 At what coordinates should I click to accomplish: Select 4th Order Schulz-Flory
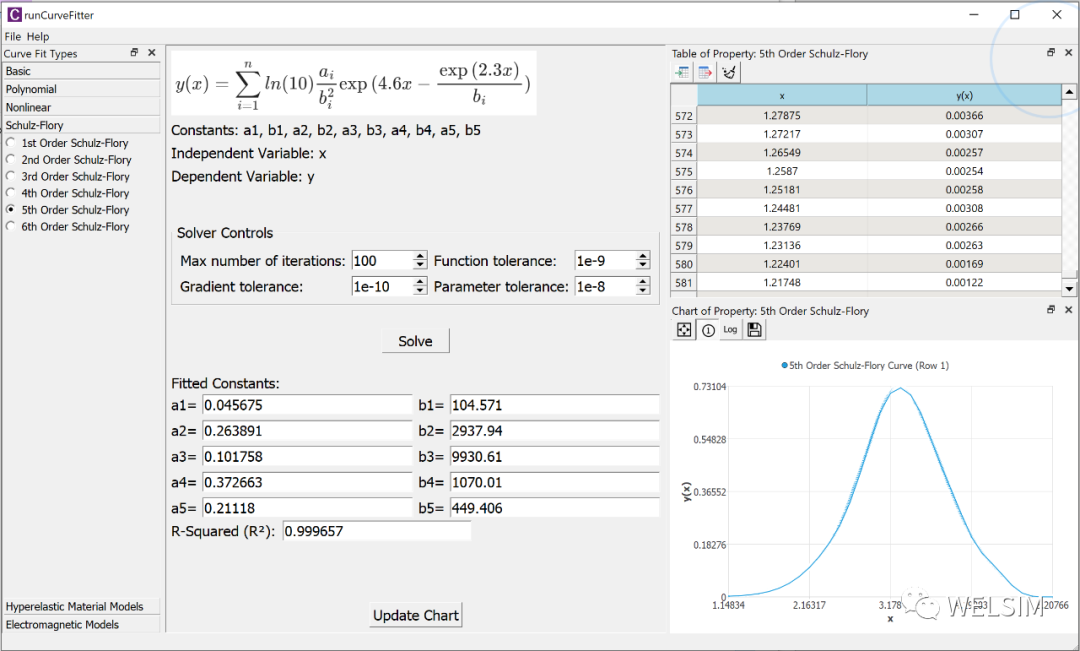[68, 193]
